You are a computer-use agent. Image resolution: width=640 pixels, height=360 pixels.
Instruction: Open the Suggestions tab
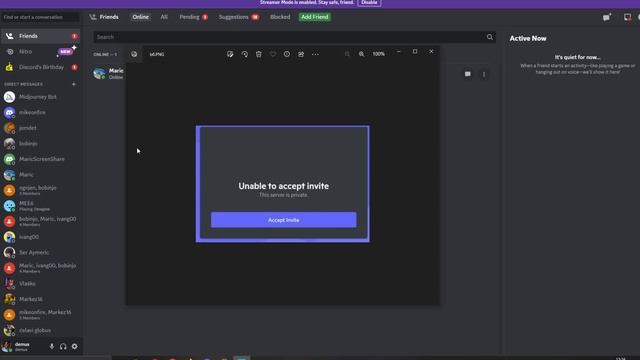(x=239, y=17)
